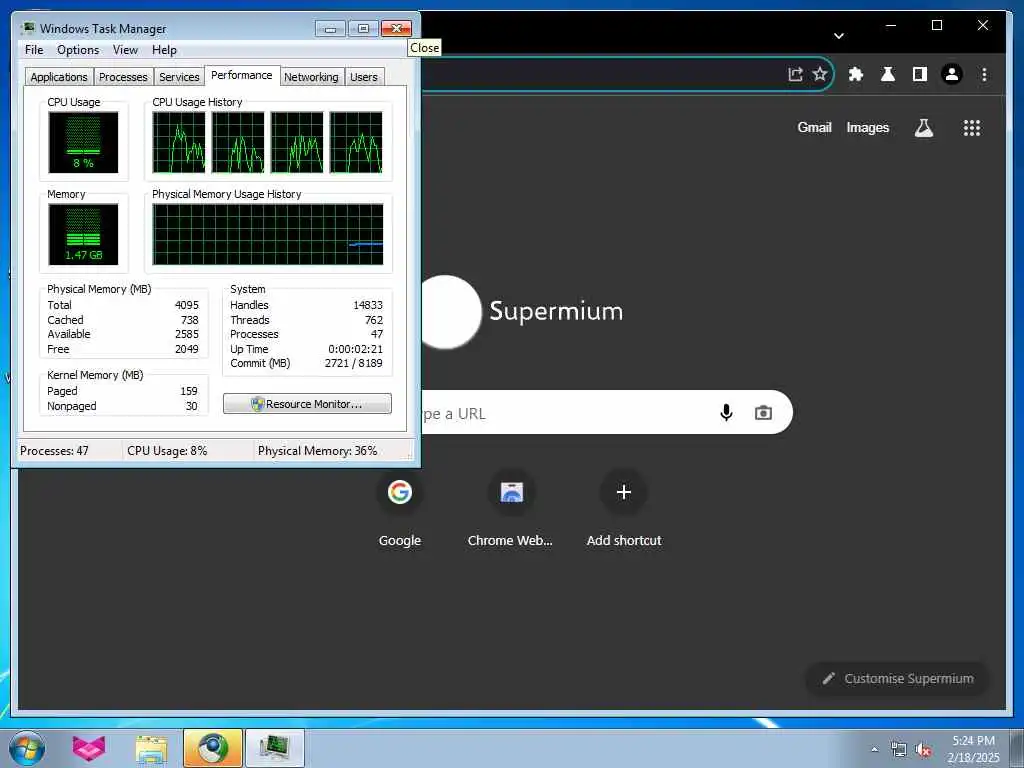Open the Google shortcut tile
This screenshot has height=768, width=1024.
pyautogui.click(x=400, y=509)
